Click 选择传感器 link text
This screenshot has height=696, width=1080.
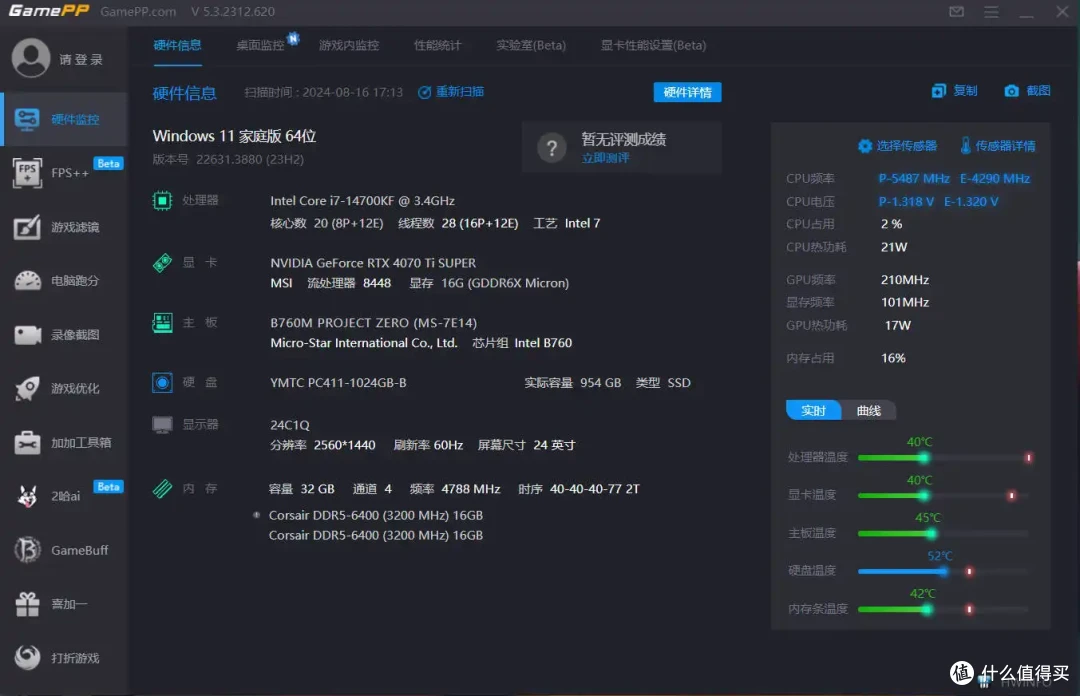[906, 146]
